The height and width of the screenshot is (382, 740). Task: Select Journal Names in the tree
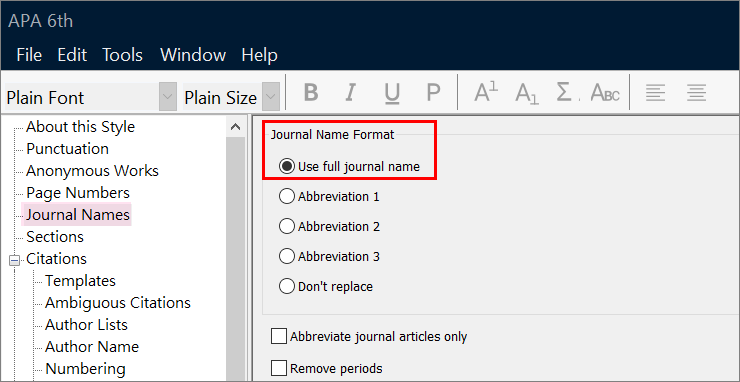(x=77, y=215)
